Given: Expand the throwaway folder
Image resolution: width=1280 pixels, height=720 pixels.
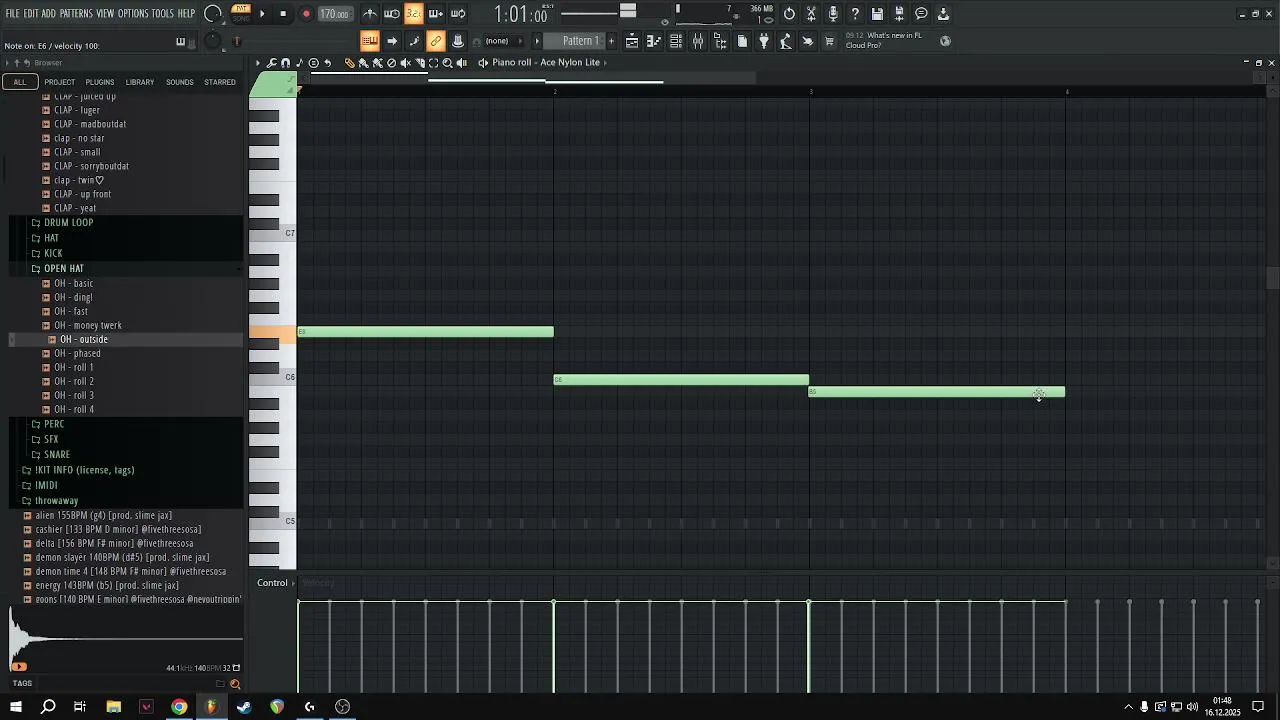Looking at the screenshot, I should [x=56, y=500].
